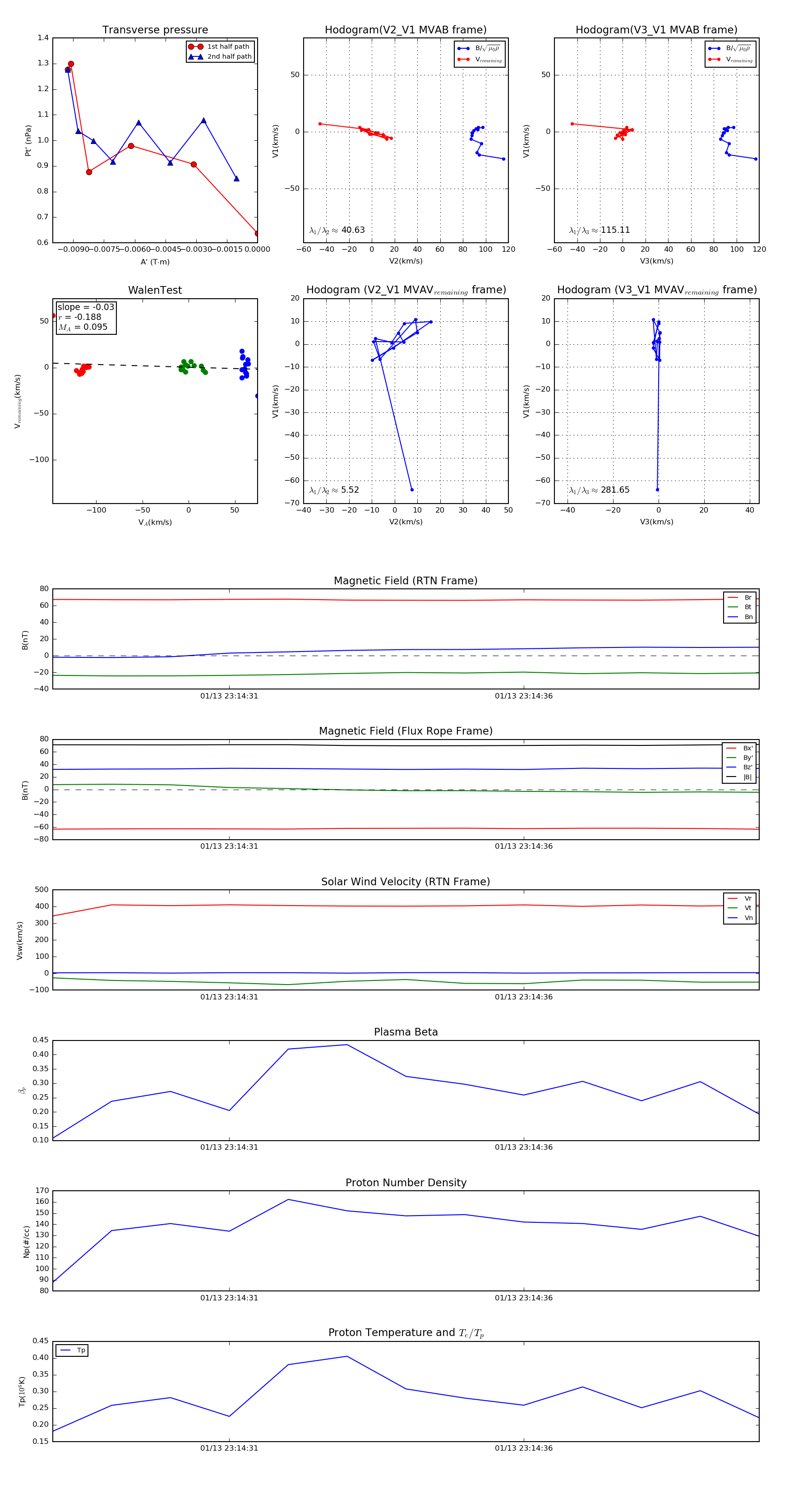The height and width of the screenshot is (1489, 812).
Task: Select the "Bn" legend entry
Action: [740, 617]
